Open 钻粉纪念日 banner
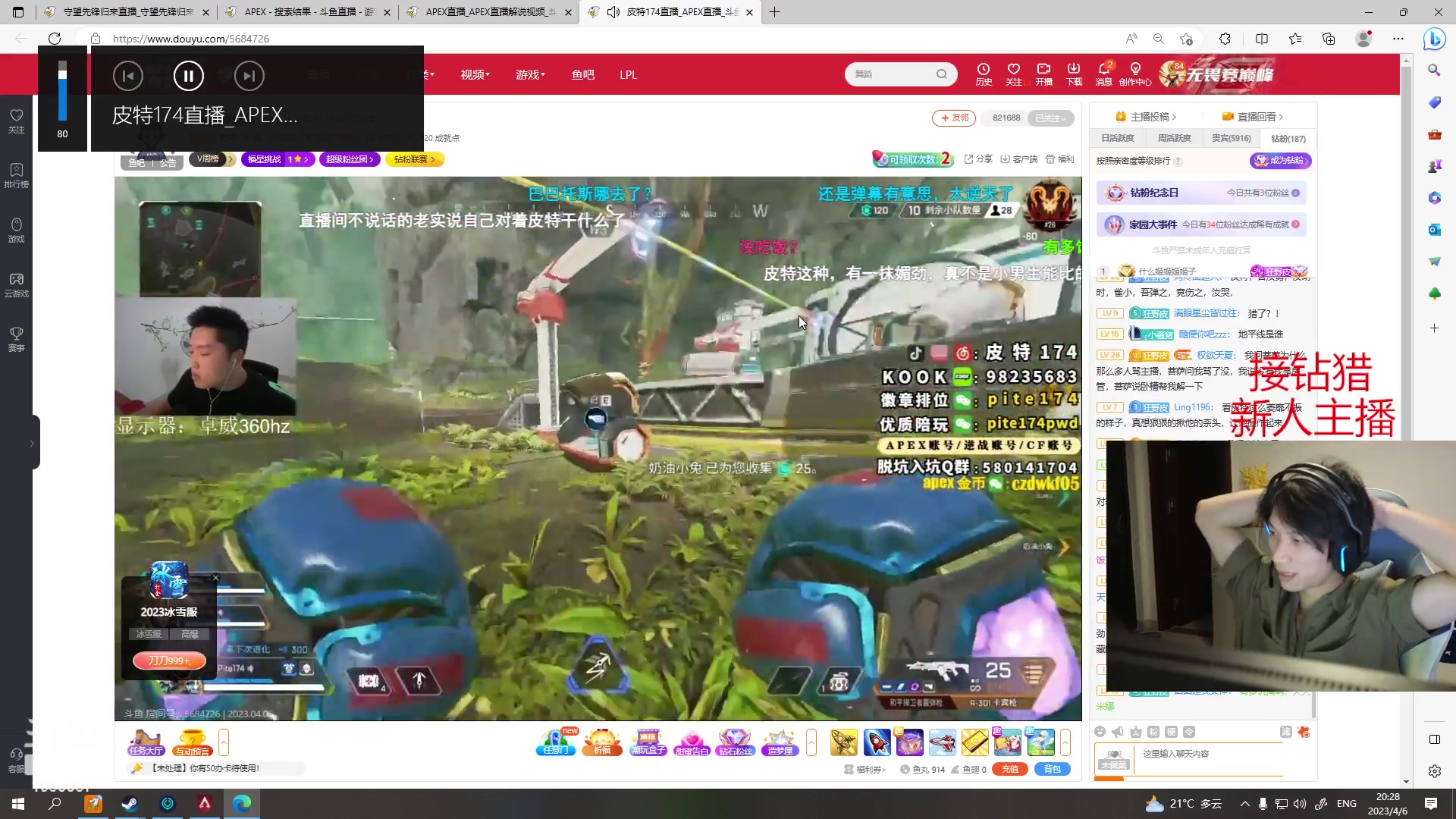The image size is (1456, 819). [x=1201, y=193]
